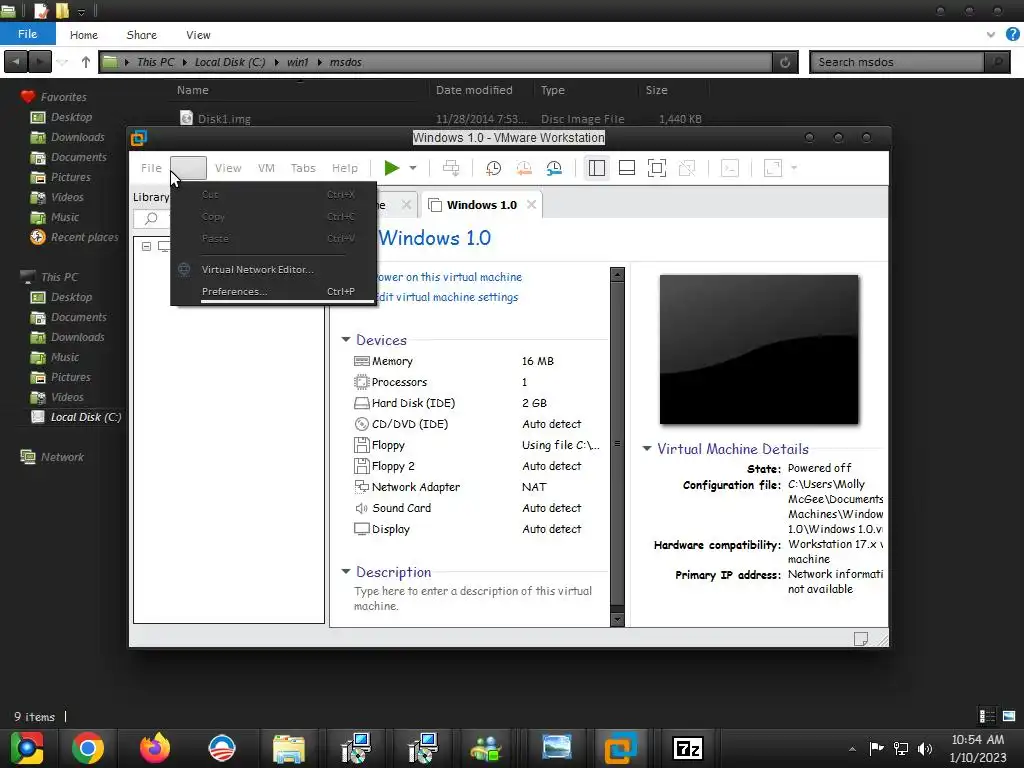Open the Share ribbon tab in File Explorer
This screenshot has height=768, width=1024.
pyautogui.click(x=142, y=35)
